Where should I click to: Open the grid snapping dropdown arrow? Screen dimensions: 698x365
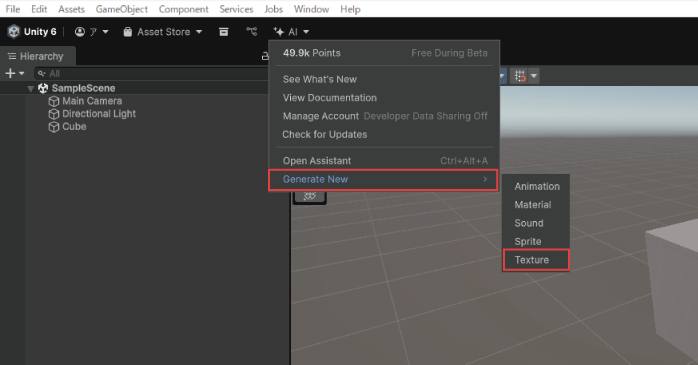pos(534,76)
